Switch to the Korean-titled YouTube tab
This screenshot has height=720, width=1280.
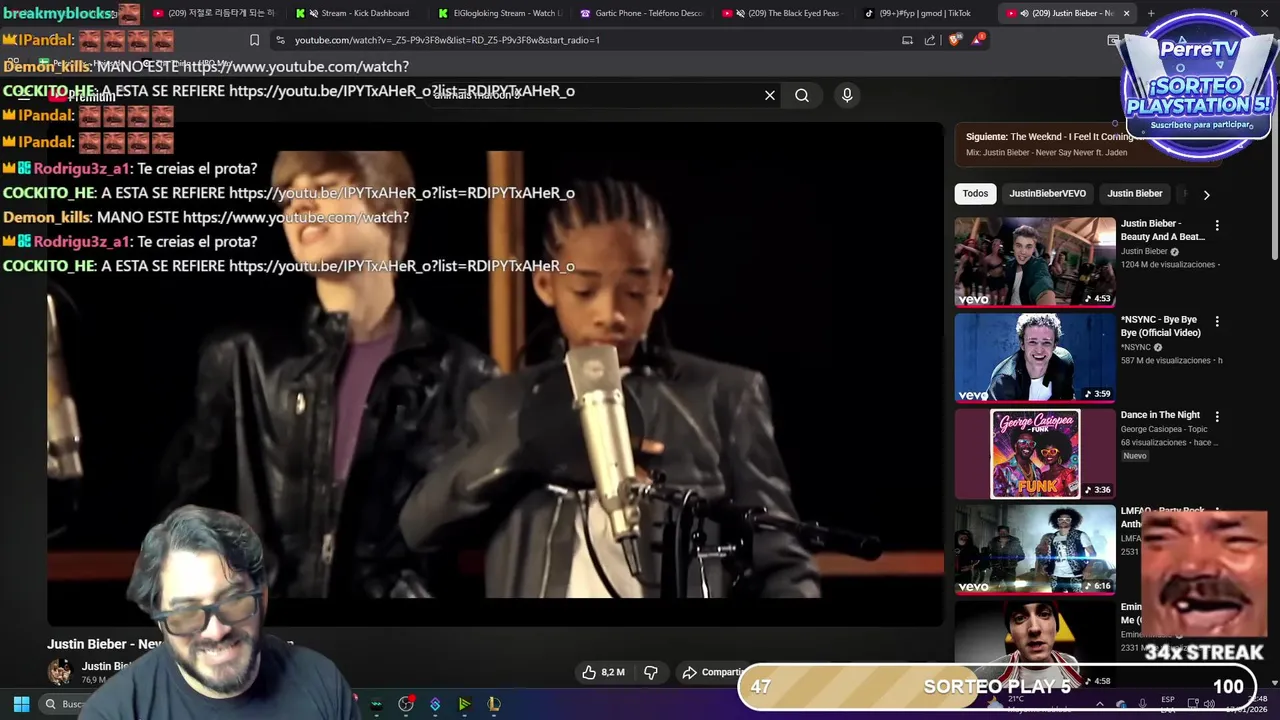coord(213,13)
